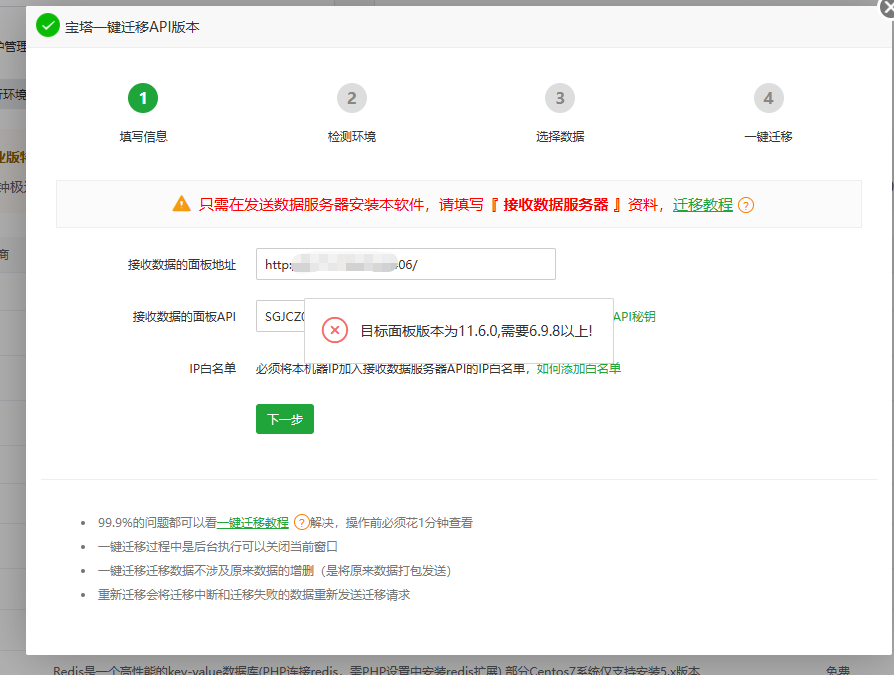The image size is (894, 675).
Task: Click the green success checkmark icon
Action: click(x=47, y=25)
